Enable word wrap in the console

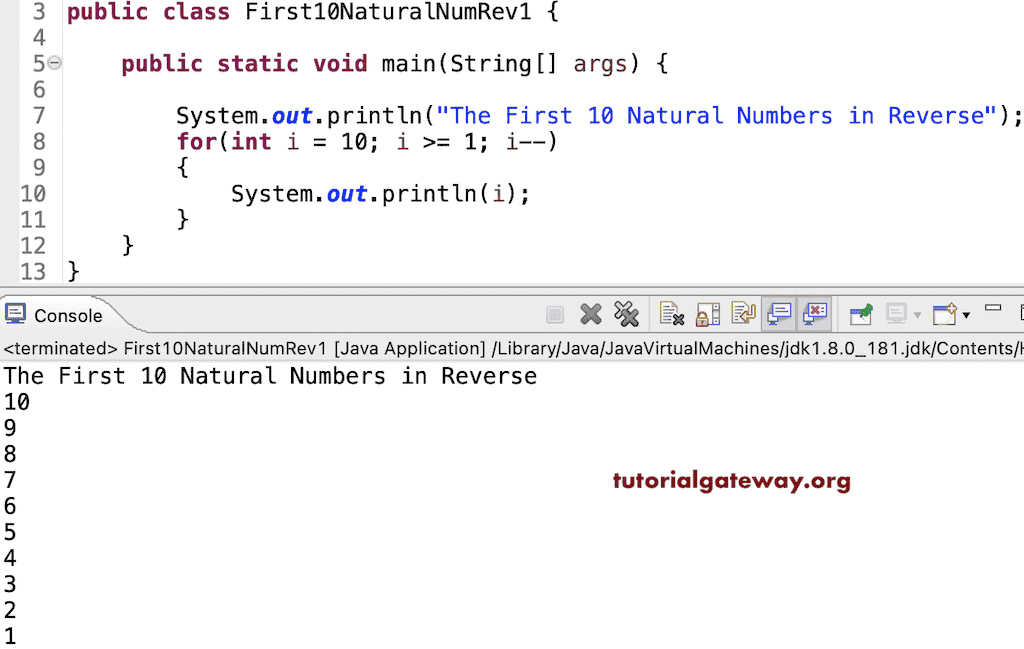[743, 313]
